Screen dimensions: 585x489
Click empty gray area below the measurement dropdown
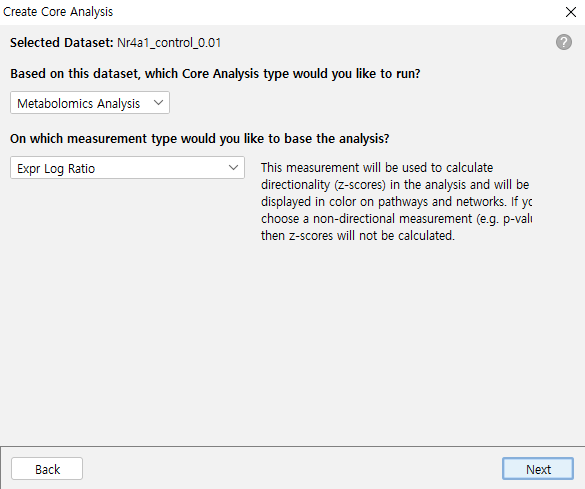pos(127,298)
